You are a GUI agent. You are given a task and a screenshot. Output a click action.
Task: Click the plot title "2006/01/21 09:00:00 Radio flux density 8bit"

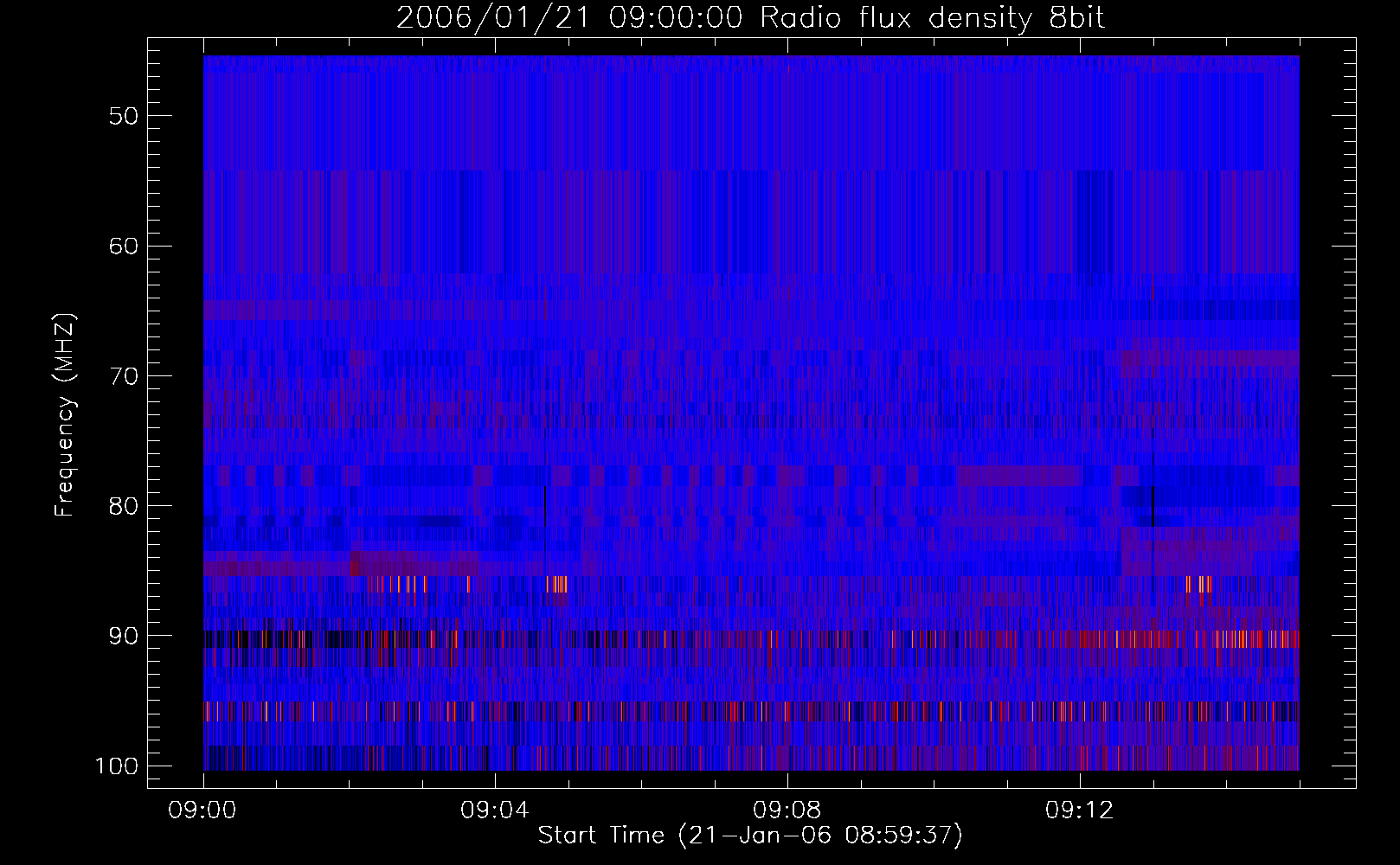coord(751,18)
